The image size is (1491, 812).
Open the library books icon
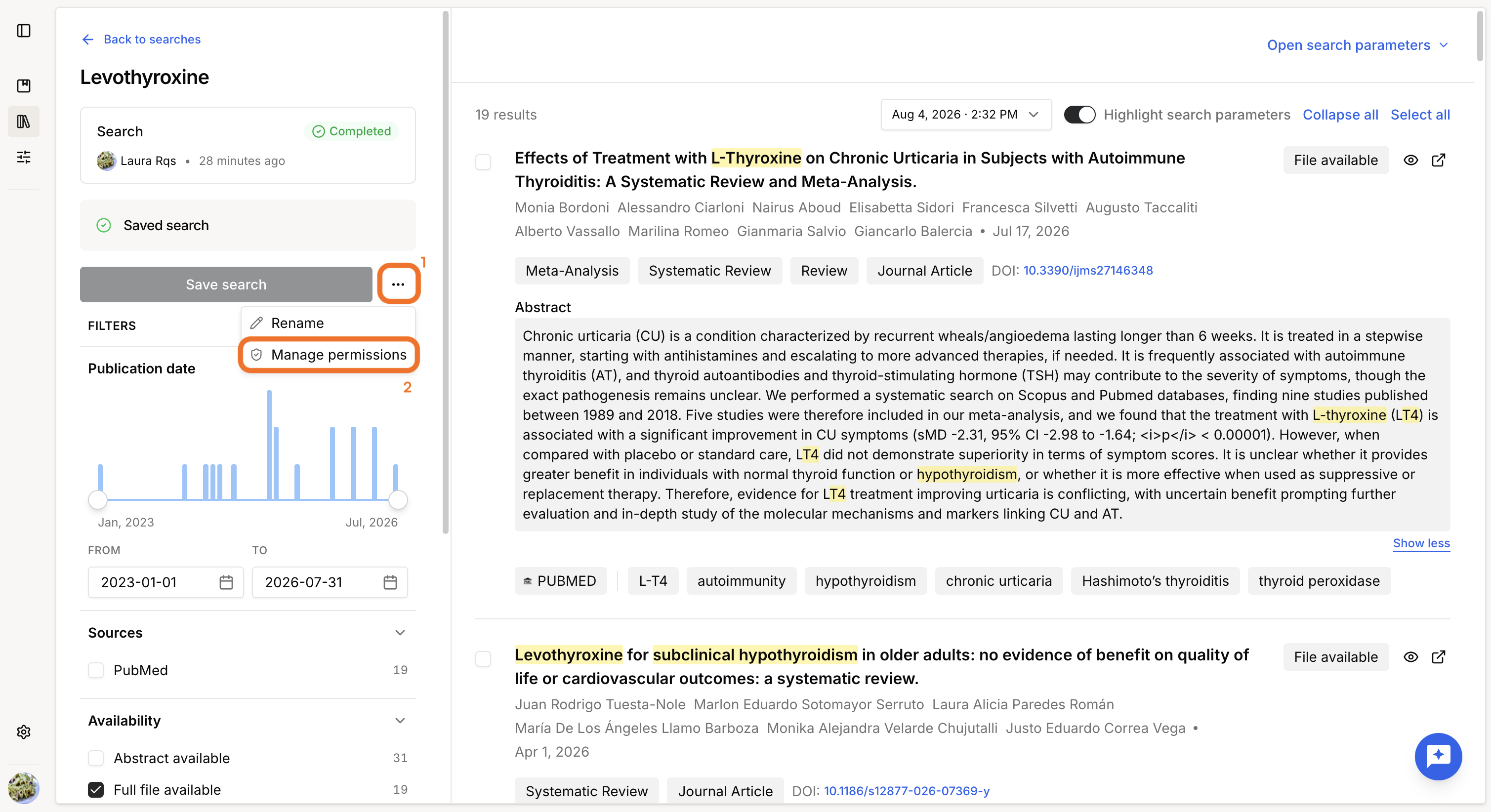tap(24, 122)
